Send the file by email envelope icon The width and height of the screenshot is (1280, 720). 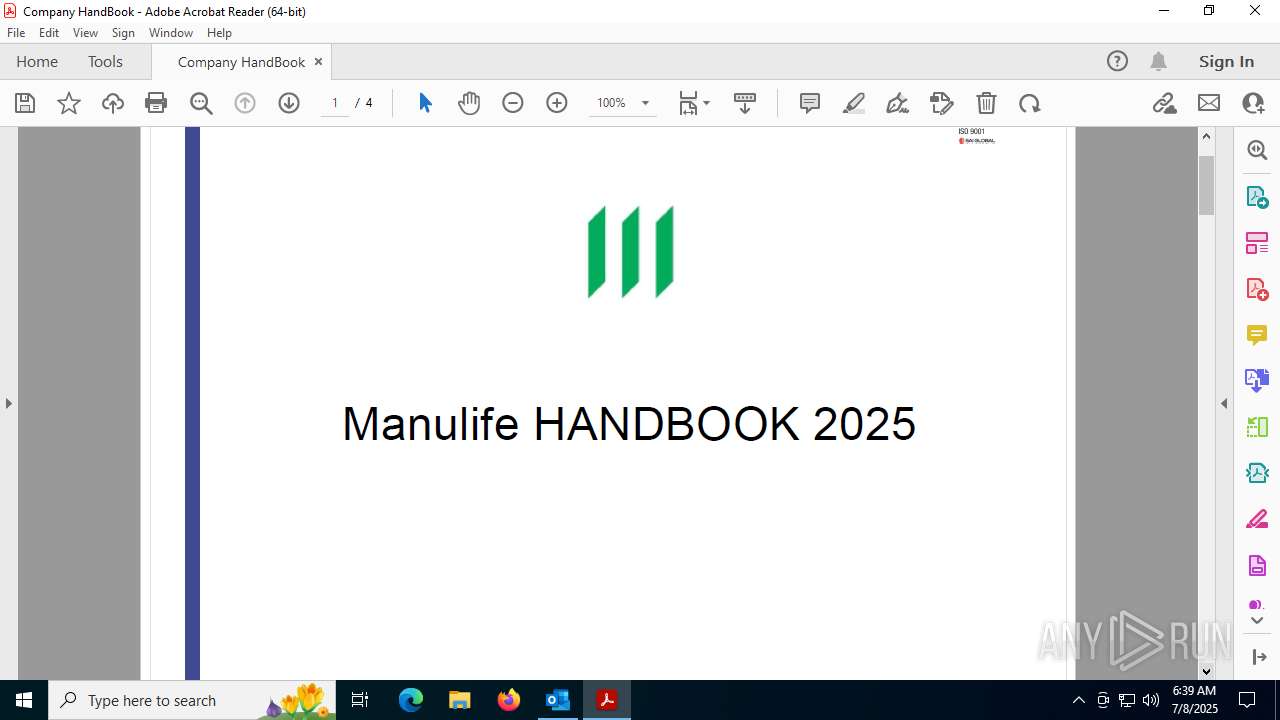(1209, 103)
